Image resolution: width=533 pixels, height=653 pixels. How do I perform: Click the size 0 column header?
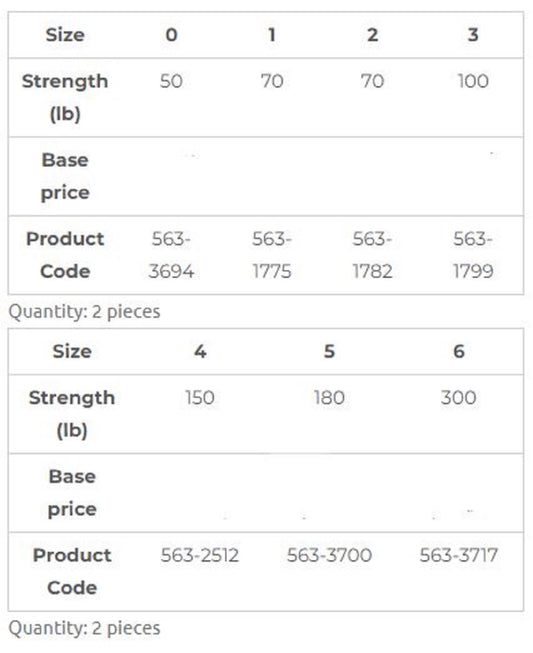pyautogui.click(x=171, y=35)
